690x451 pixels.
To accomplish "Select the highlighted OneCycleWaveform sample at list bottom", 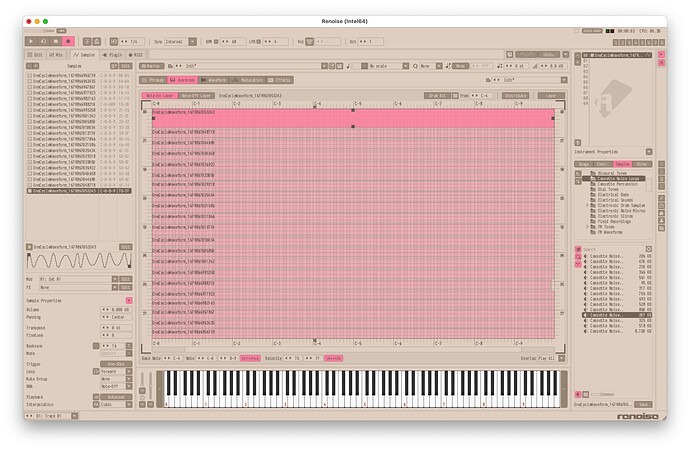I will click(79, 191).
